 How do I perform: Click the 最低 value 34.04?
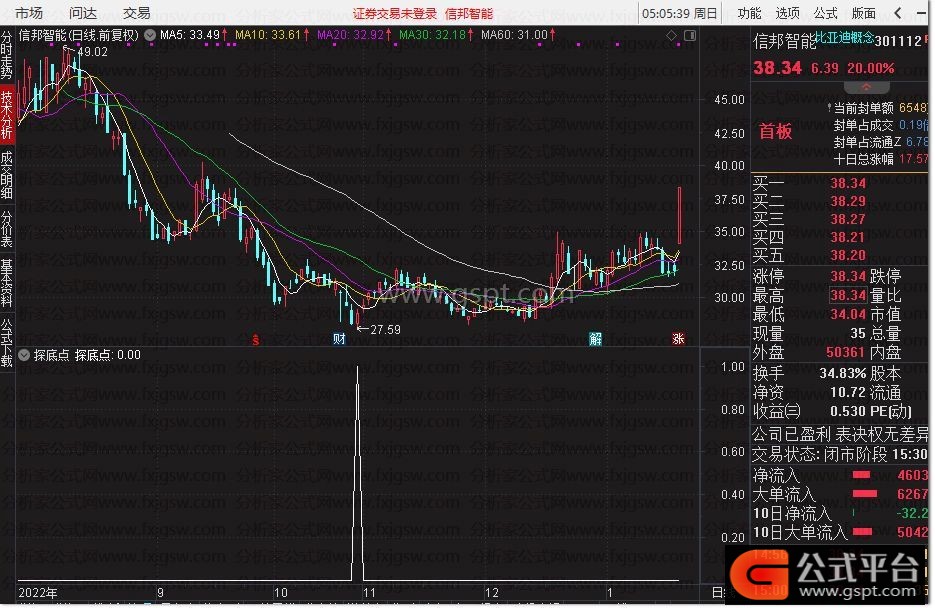[x=848, y=314]
